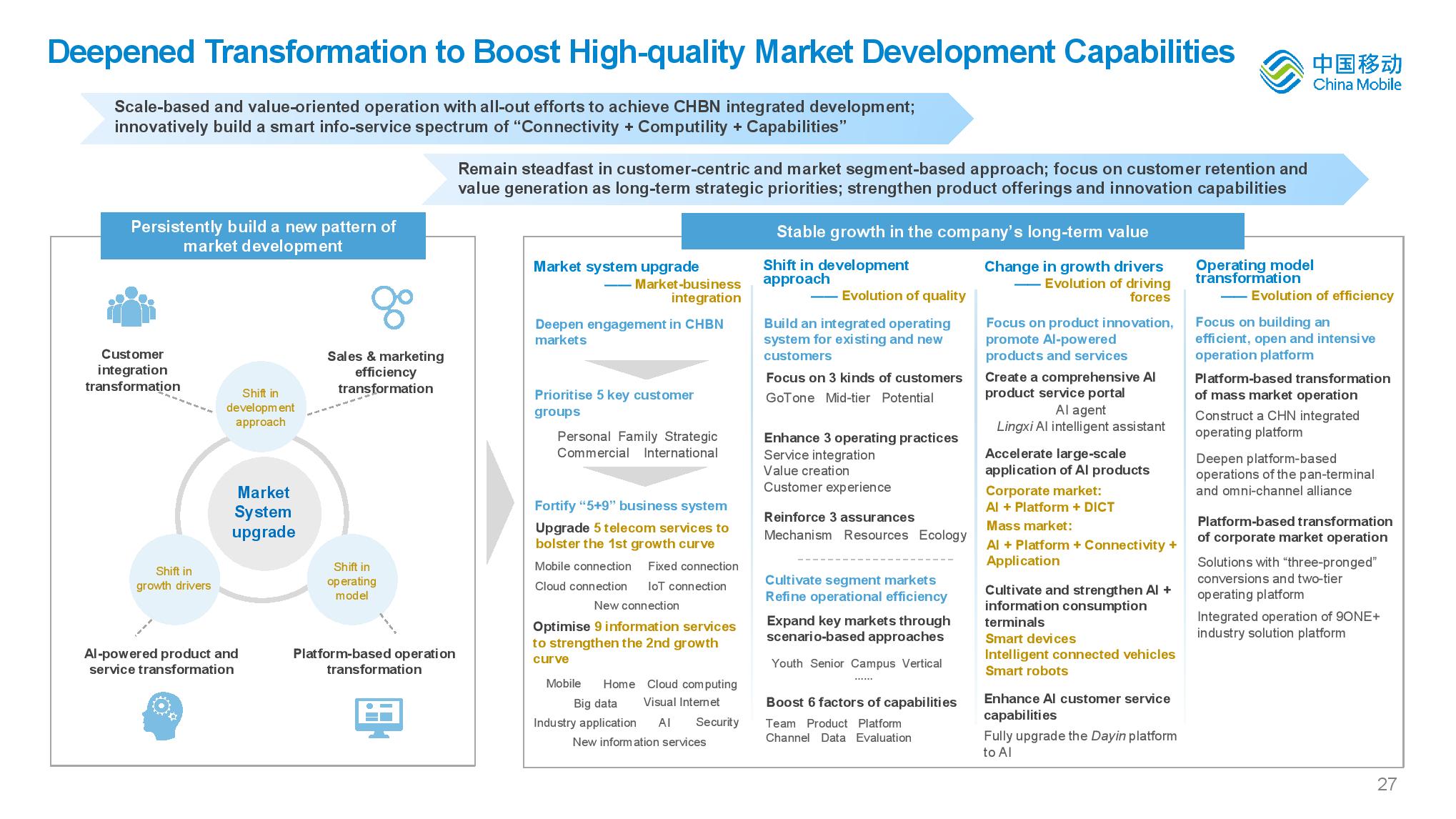1456x819 pixels.
Task: Click the computer monitor platform icon
Action: pos(379,718)
